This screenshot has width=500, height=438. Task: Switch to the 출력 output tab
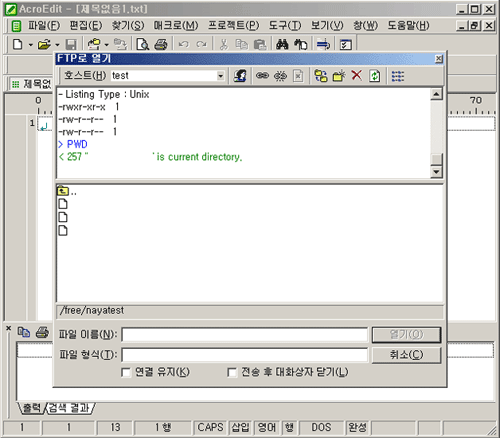[32, 408]
